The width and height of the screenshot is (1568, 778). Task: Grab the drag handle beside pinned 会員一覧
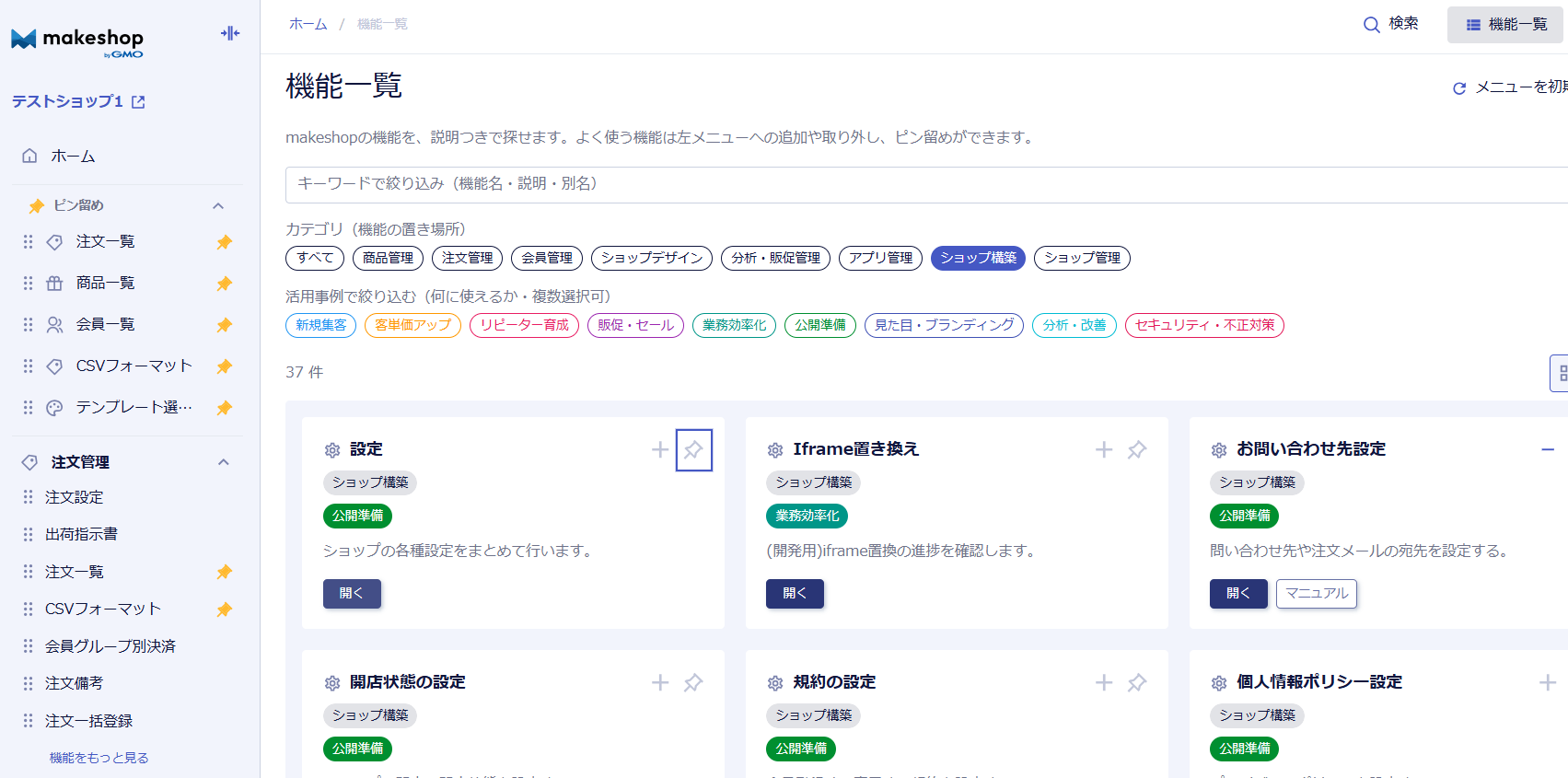click(x=28, y=324)
